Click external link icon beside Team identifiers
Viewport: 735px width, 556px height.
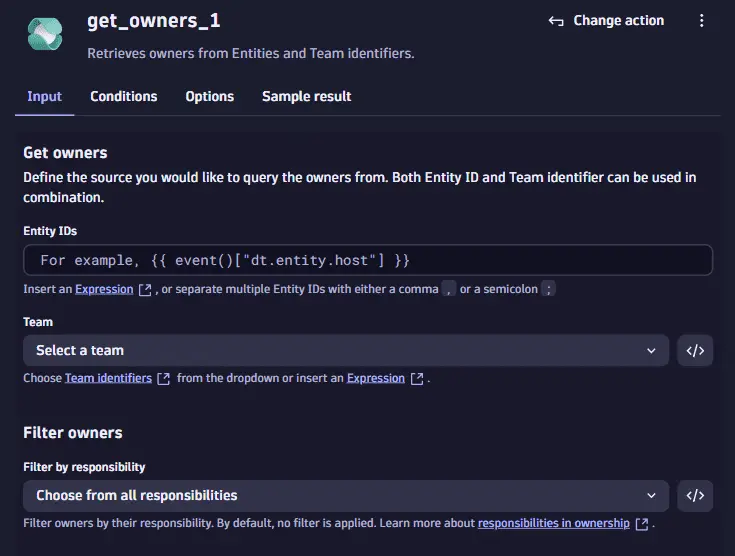[x=164, y=379]
